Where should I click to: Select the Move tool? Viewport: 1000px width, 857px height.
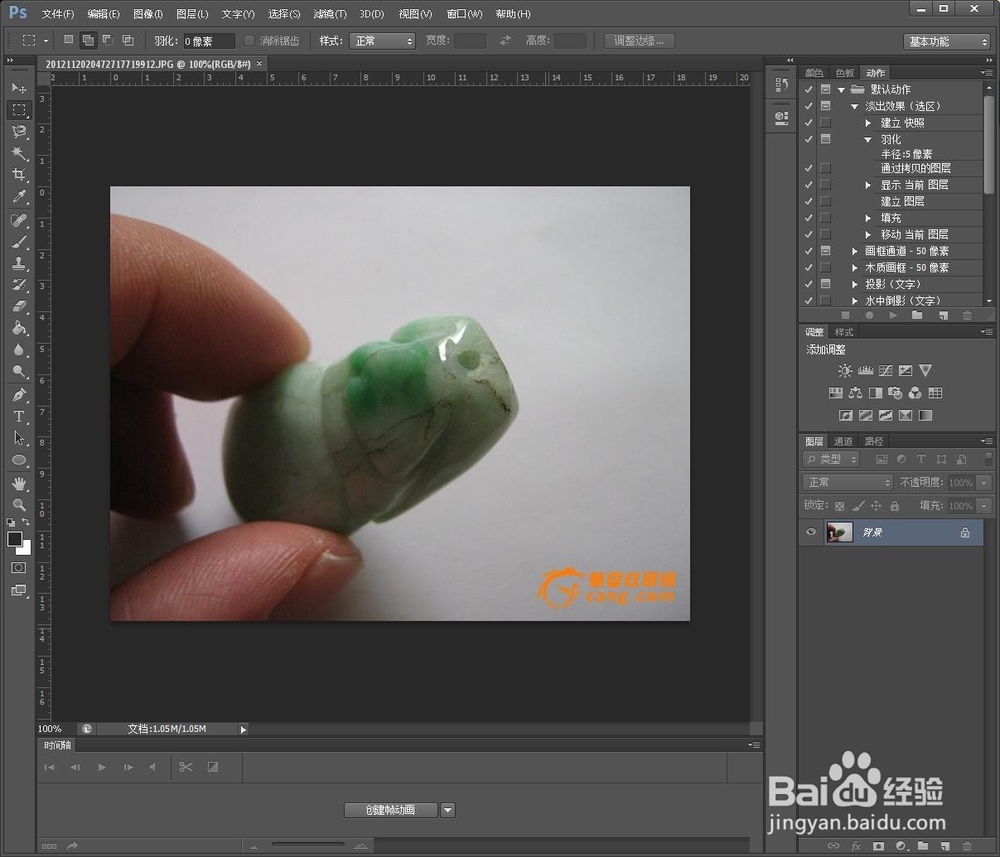point(19,87)
